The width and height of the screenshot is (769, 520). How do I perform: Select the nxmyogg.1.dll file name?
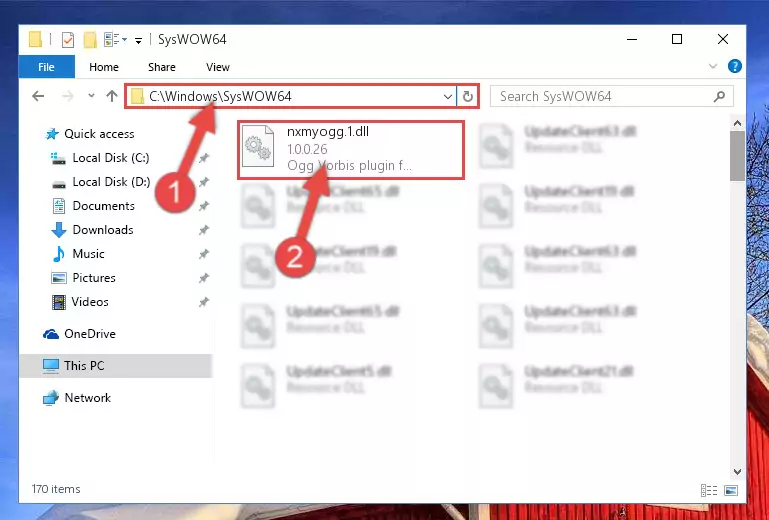click(x=328, y=131)
